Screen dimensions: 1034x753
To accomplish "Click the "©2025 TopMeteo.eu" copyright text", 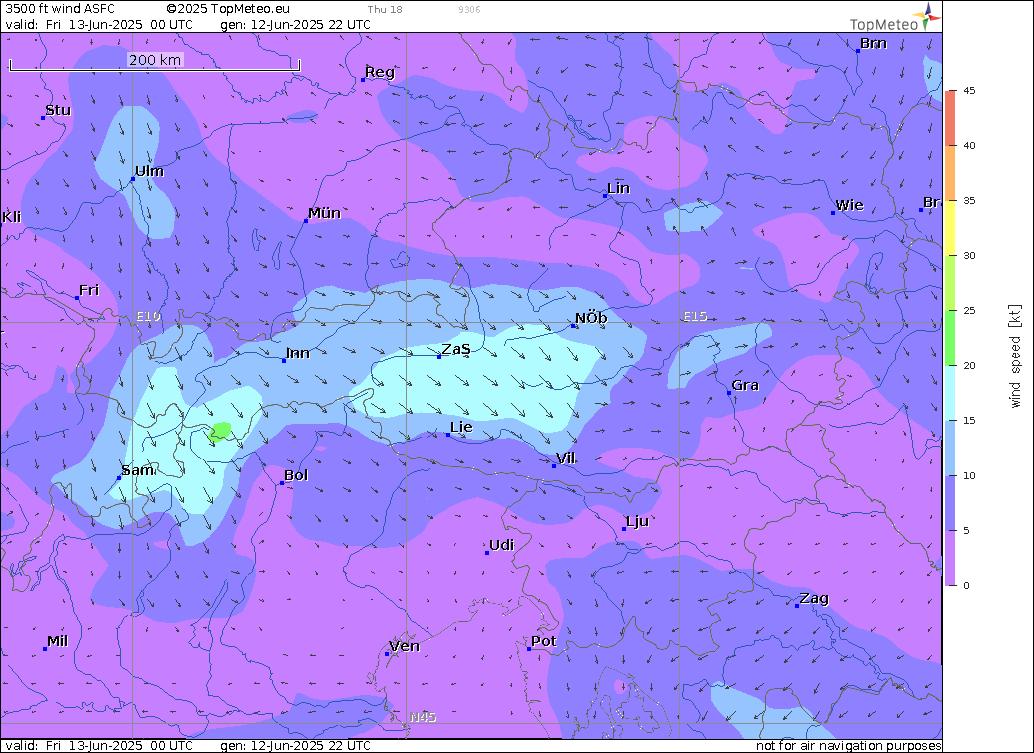I will point(228,9).
